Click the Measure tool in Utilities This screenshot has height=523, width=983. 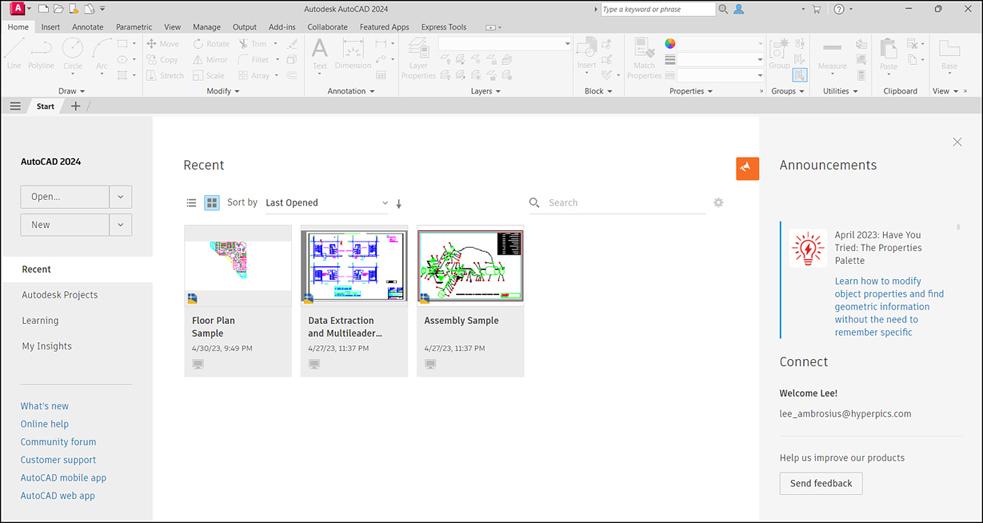pyautogui.click(x=832, y=54)
